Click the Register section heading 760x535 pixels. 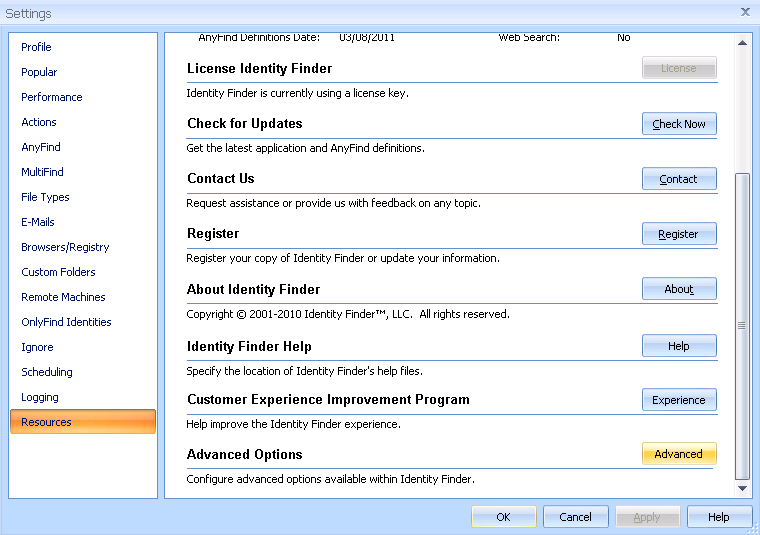213,234
